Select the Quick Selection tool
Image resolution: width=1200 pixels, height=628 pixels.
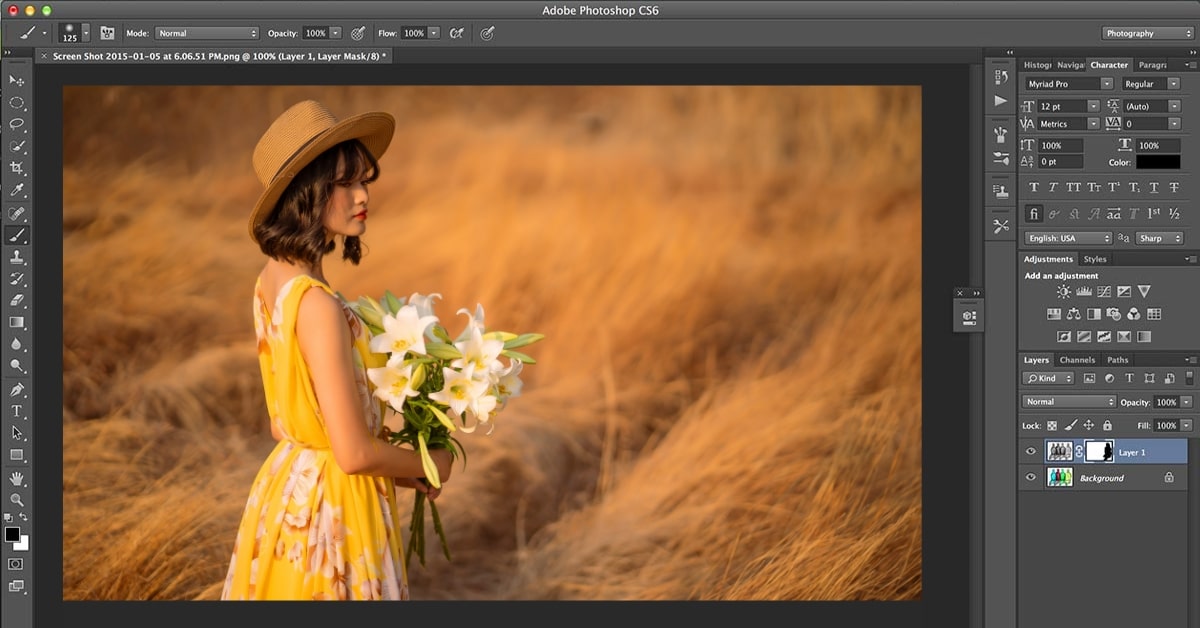pyautogui.click(x=17, y=146)
